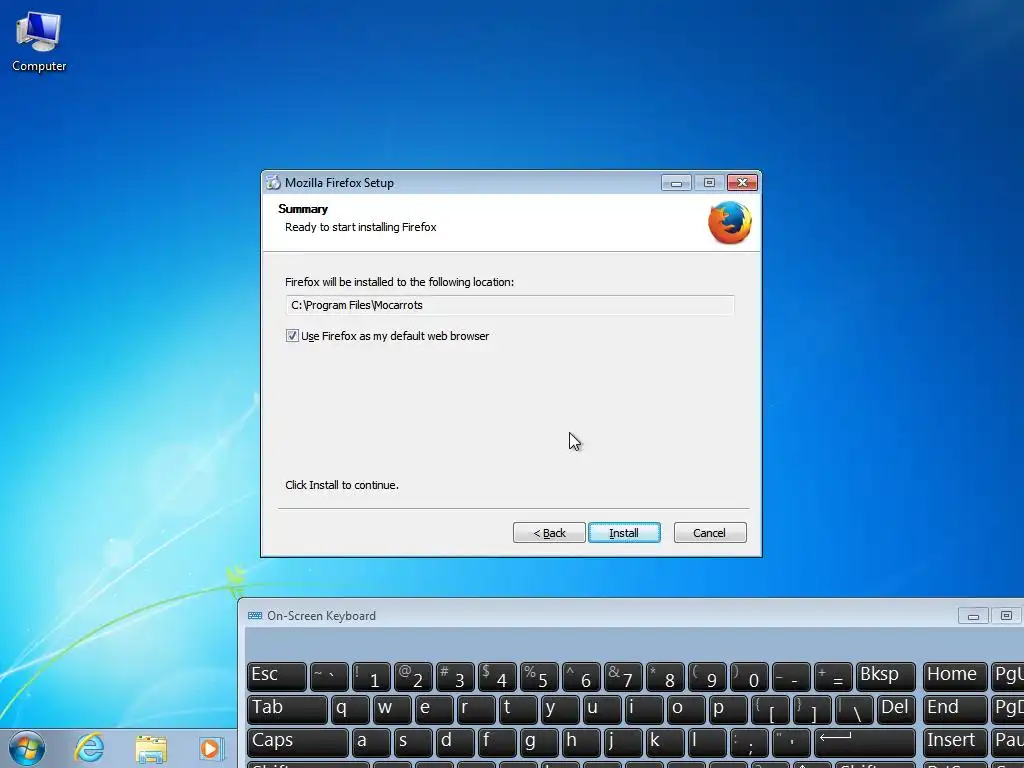Tap the 4 key on-screen
The image size is (1024, 768).
[x=497, y=677]
